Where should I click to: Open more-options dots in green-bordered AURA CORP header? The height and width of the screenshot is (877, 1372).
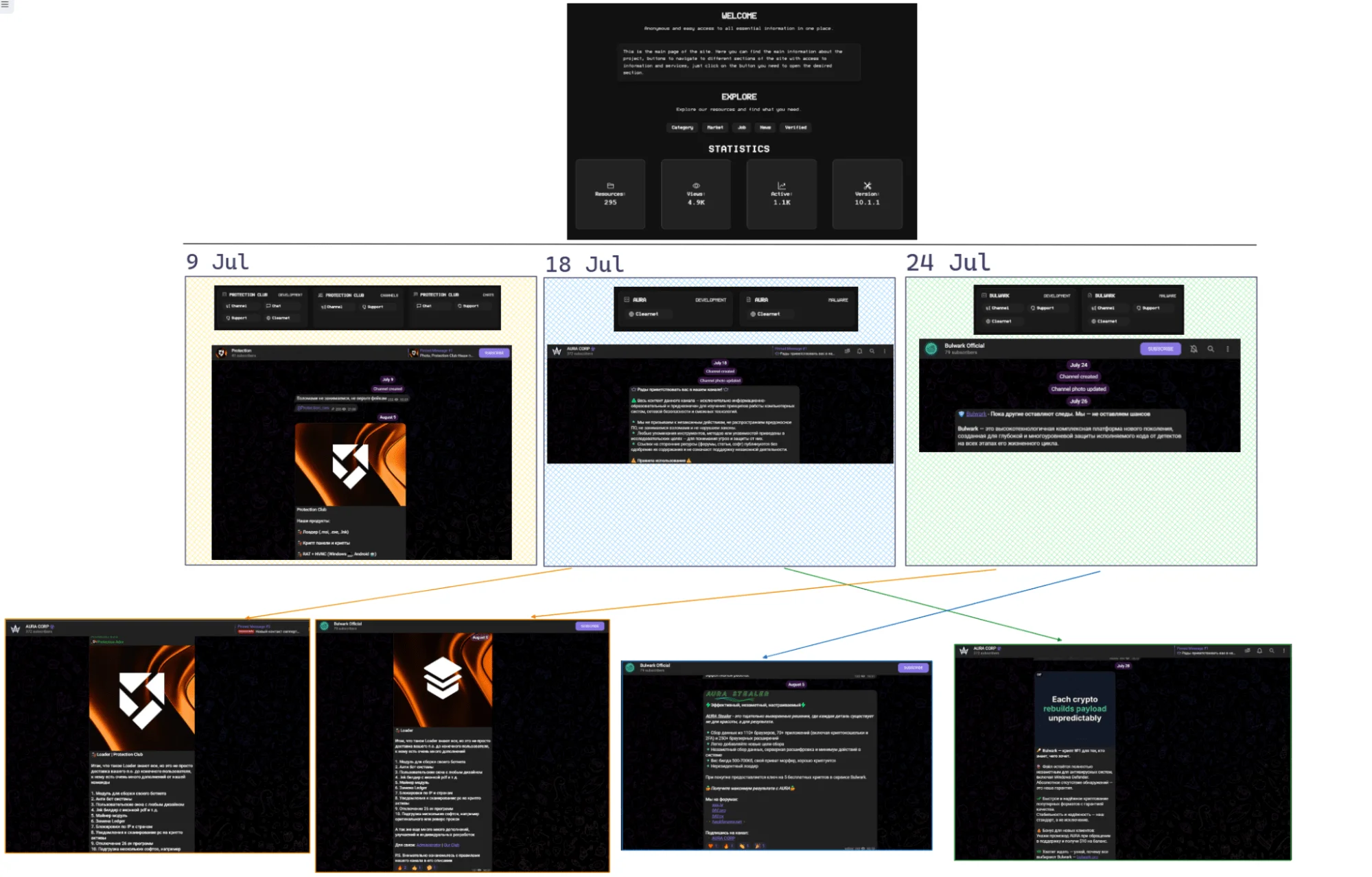(x=1283, y=651)
